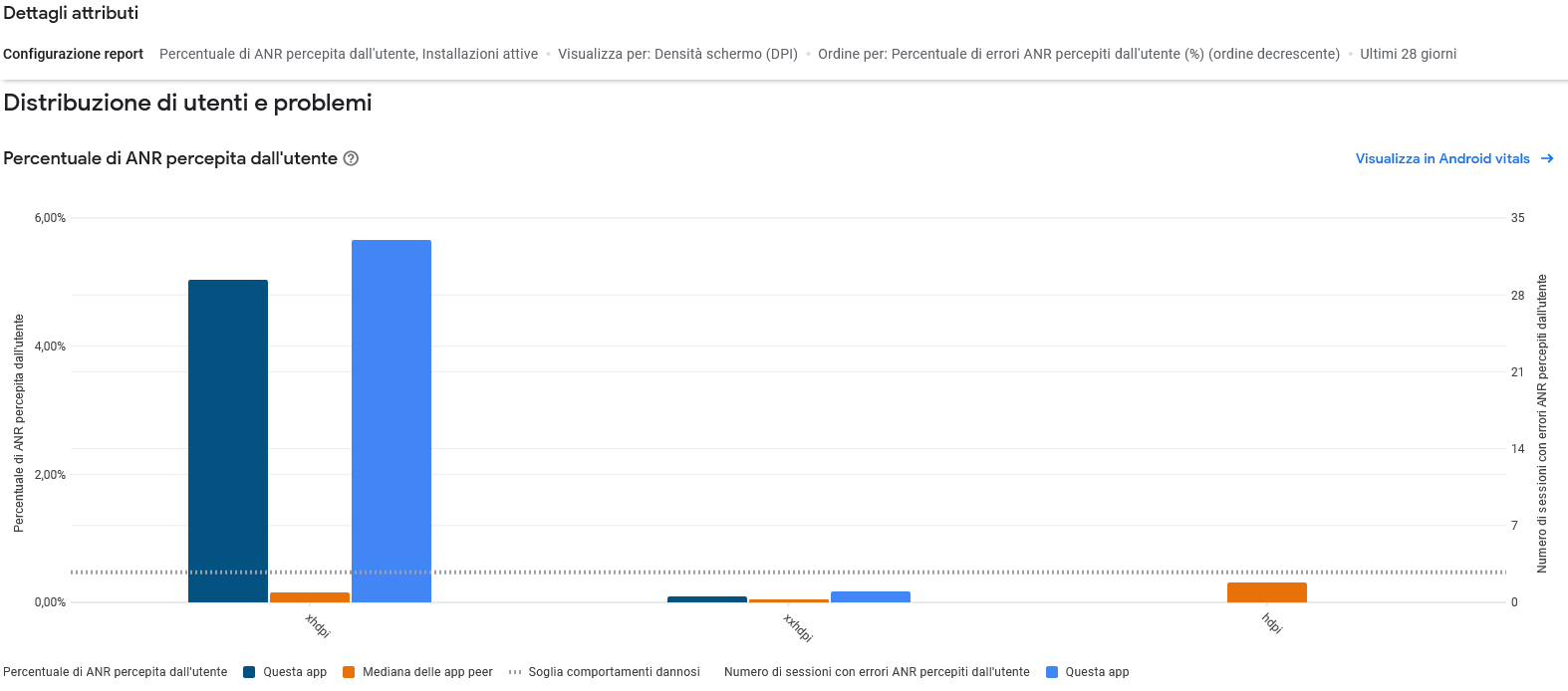The height and width of the screenshot is (691, 1568).
Task: Click the orange peer median bar for hdpi
Action: pyautogui.click(x=1266, y=592)
